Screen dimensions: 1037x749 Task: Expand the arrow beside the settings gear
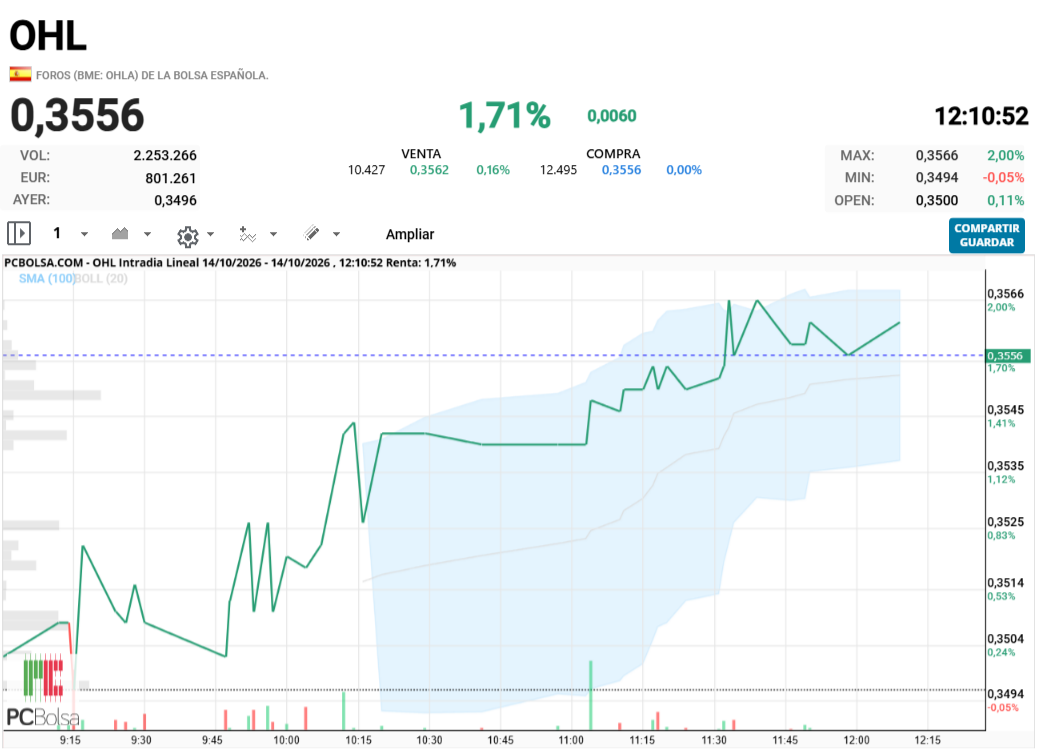210,234
